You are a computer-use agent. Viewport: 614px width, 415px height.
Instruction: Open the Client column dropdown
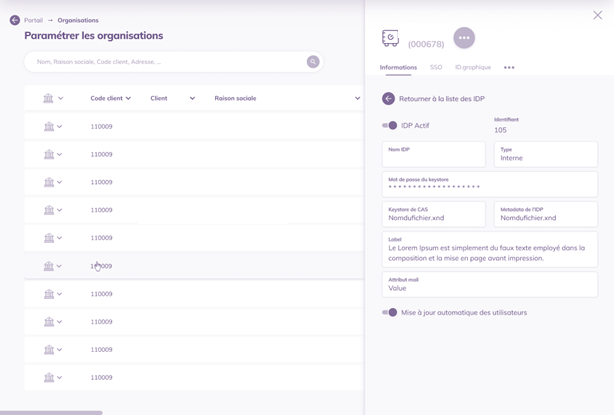click(192, 99)
